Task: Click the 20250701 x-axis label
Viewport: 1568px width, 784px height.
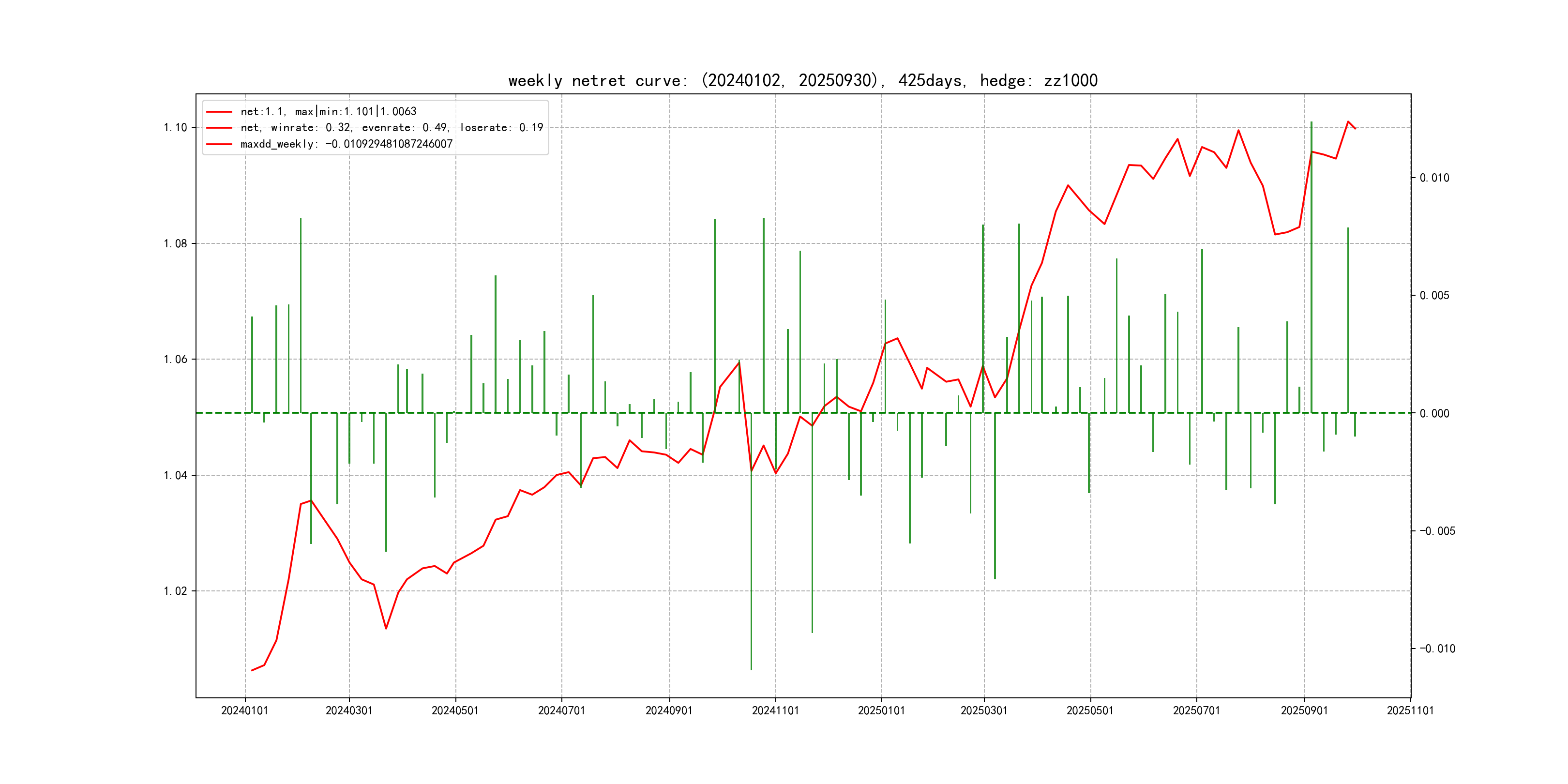Action: click(1197, 711)
